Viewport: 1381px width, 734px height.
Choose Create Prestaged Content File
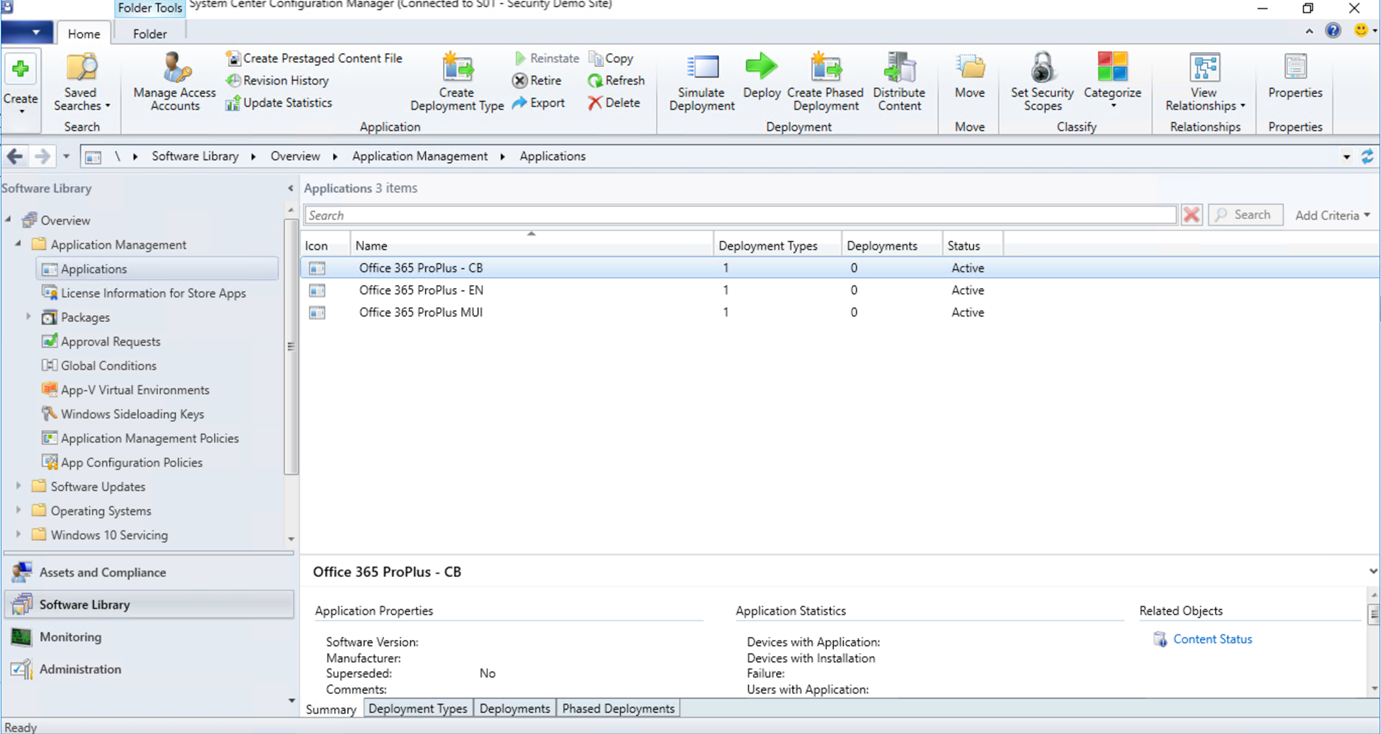(x=313, y=58)
